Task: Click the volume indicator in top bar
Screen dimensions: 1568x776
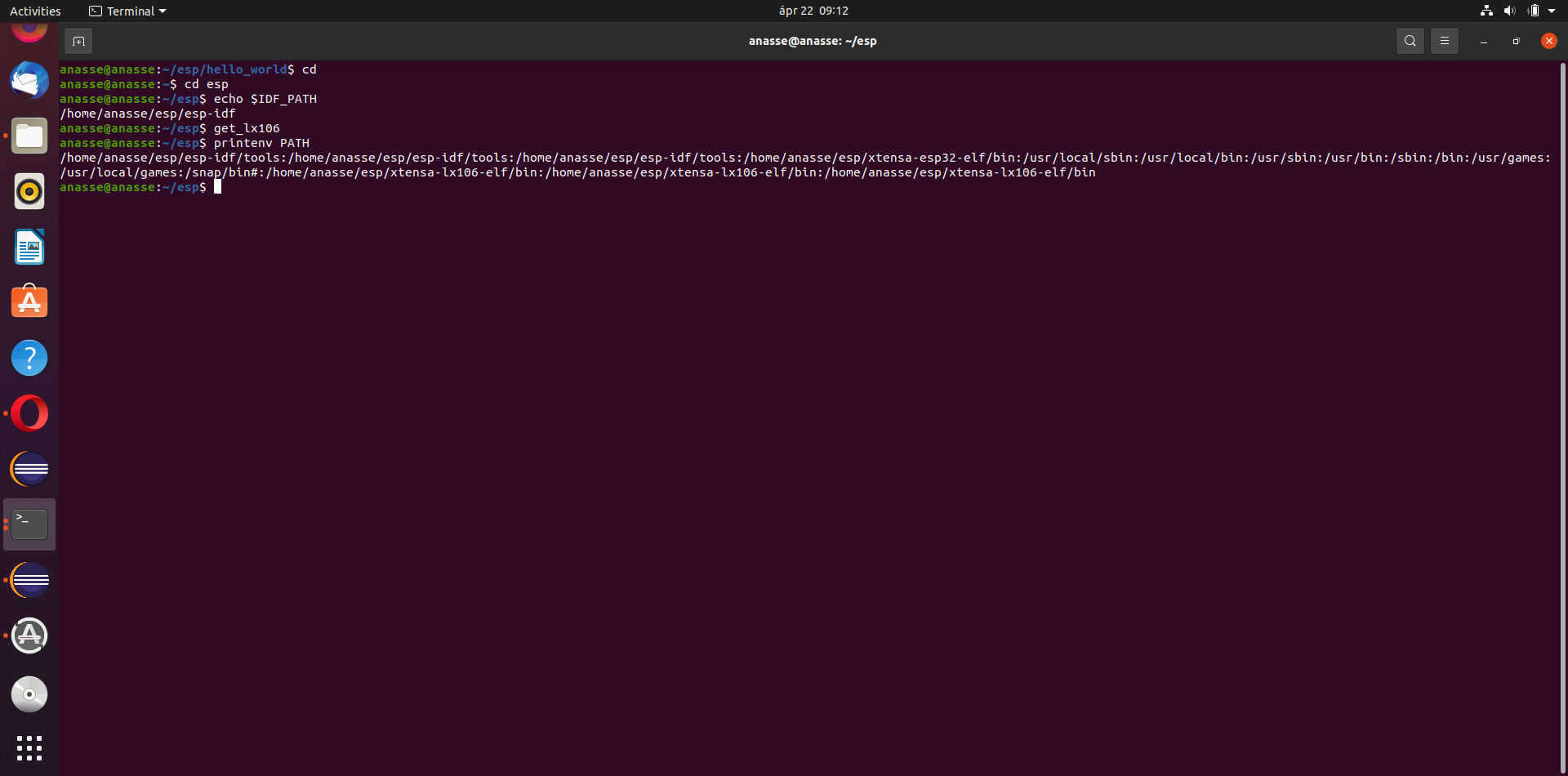Action: [x=1510, y=11]
